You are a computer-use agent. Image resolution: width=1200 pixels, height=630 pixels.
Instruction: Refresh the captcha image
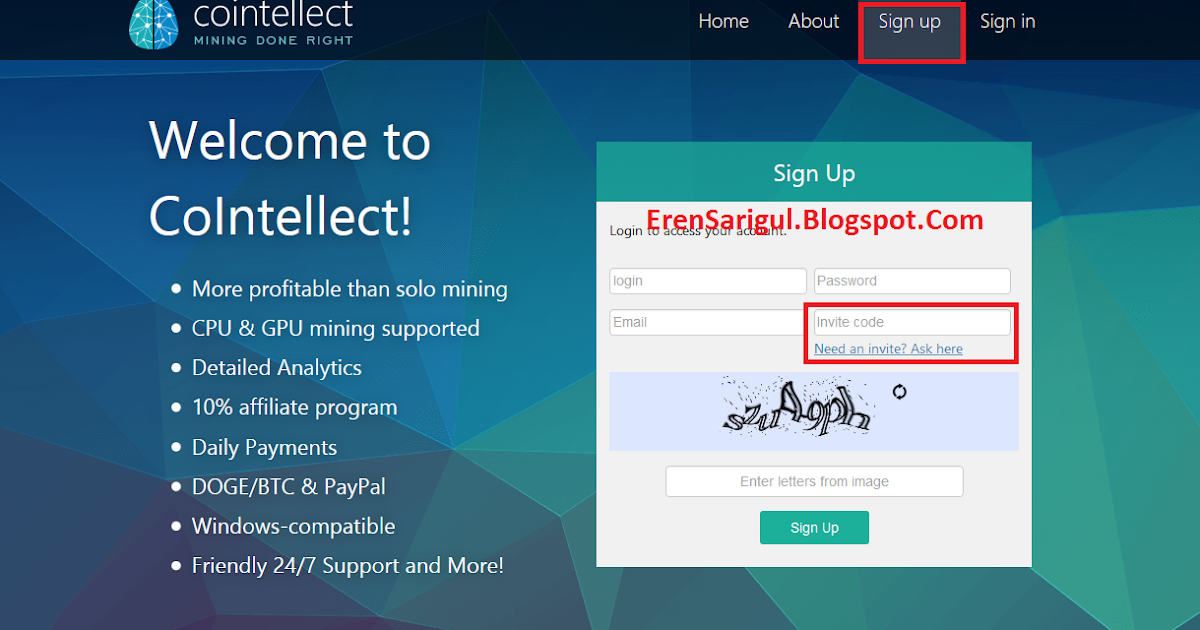tap(899, 392)
